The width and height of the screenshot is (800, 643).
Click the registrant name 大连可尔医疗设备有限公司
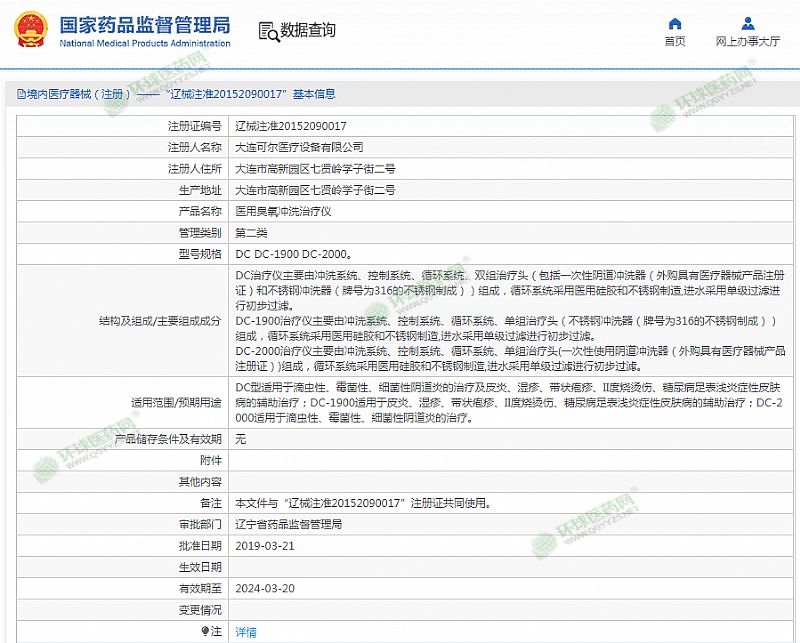click(x=299, y=147)
